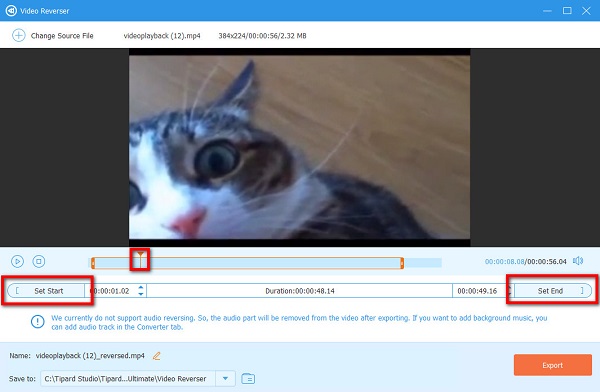600x392 pixels.
Task: Mute the volume speaker icon
Action: pos(578,261)
